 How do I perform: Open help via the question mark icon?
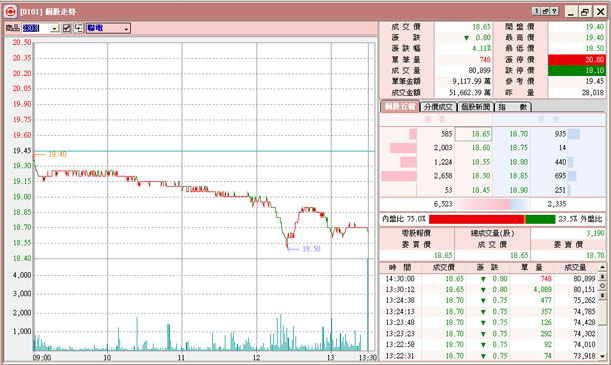[x=554, y=11]
